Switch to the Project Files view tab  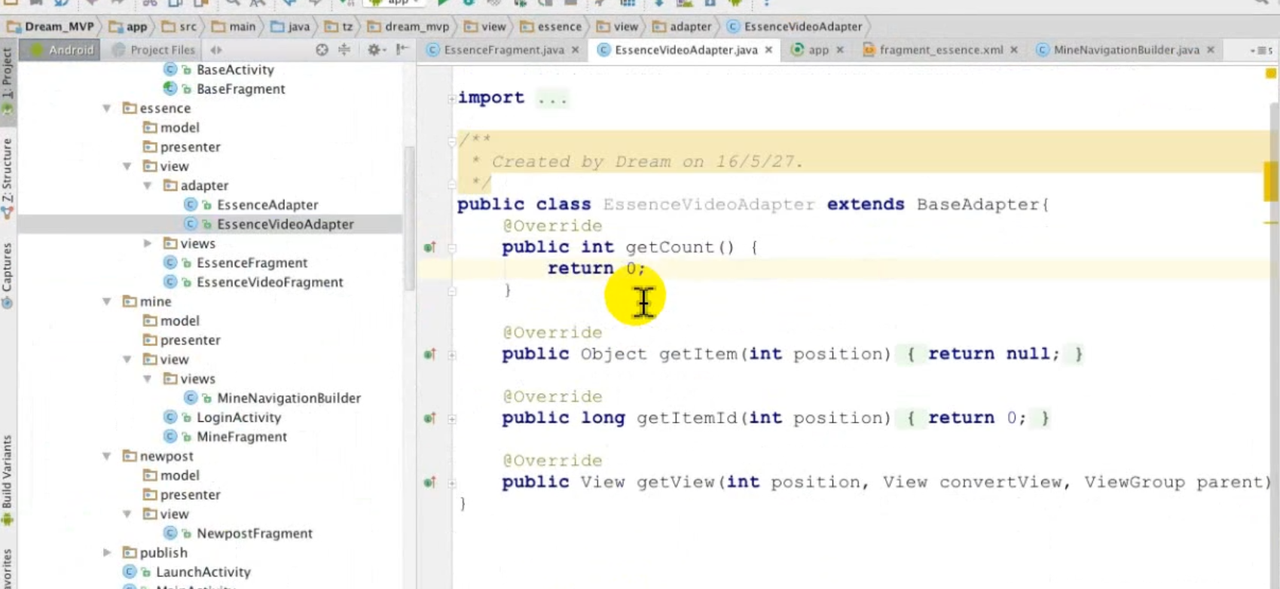click(162, 50)
